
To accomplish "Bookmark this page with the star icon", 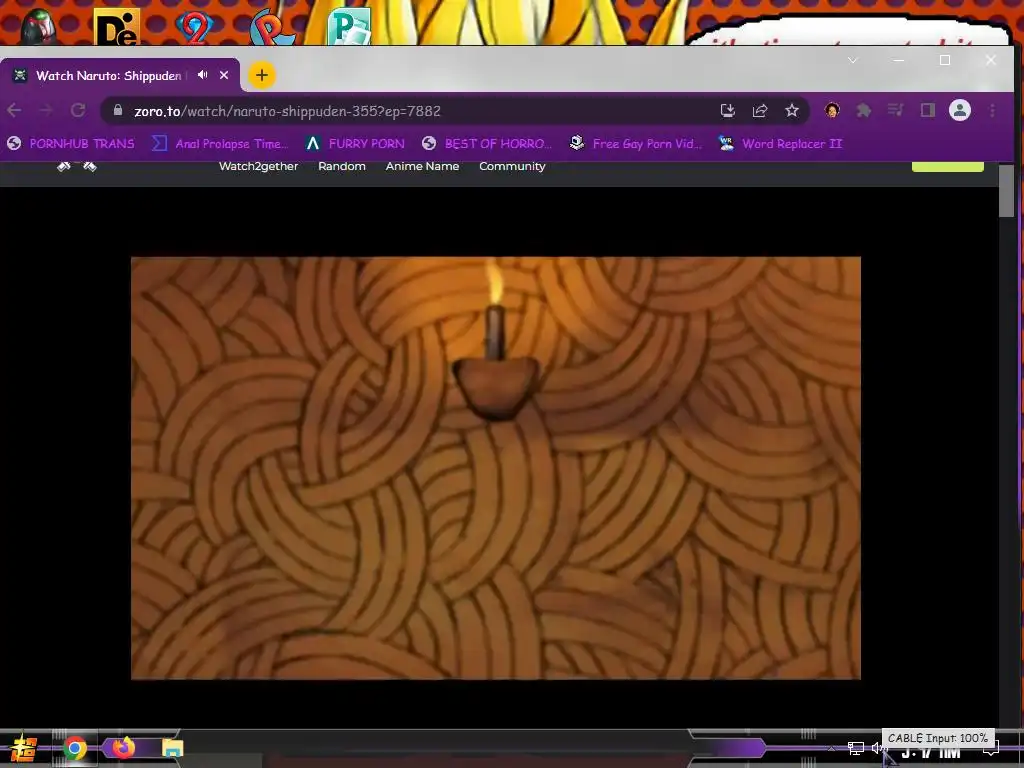I will point(792,110).
